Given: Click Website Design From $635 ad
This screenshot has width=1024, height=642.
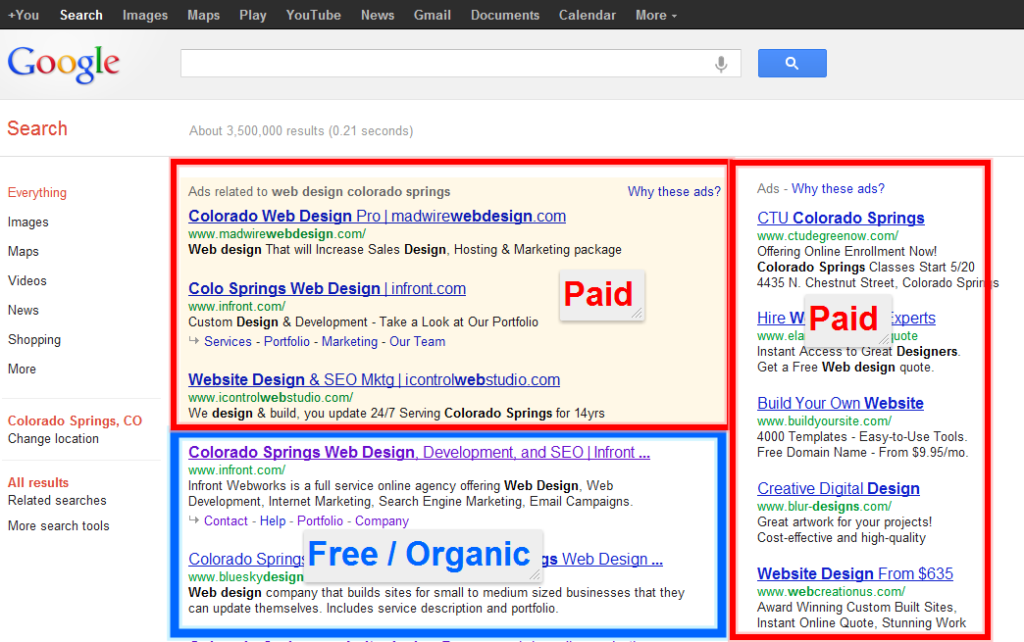Looking at the screenshot, I should [854, 574].
